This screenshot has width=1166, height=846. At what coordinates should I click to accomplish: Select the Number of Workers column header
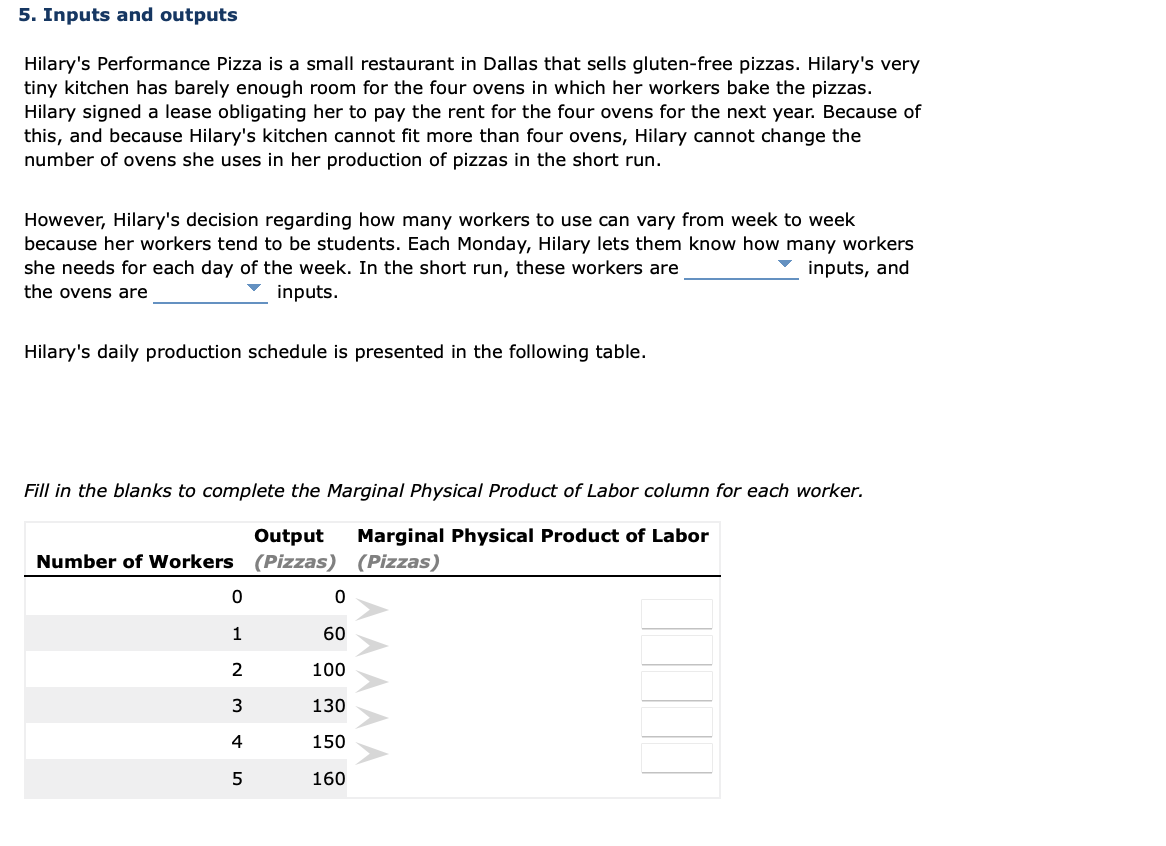click(x=132, y=561)
